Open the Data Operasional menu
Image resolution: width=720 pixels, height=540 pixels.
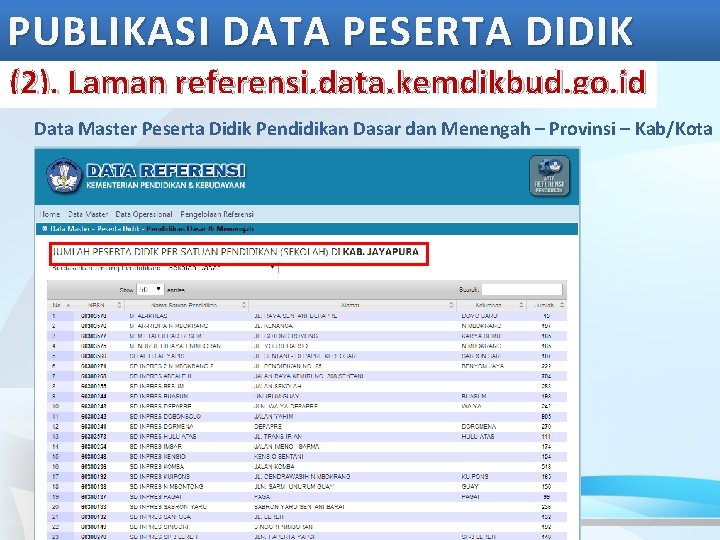(x=144, y=214)
